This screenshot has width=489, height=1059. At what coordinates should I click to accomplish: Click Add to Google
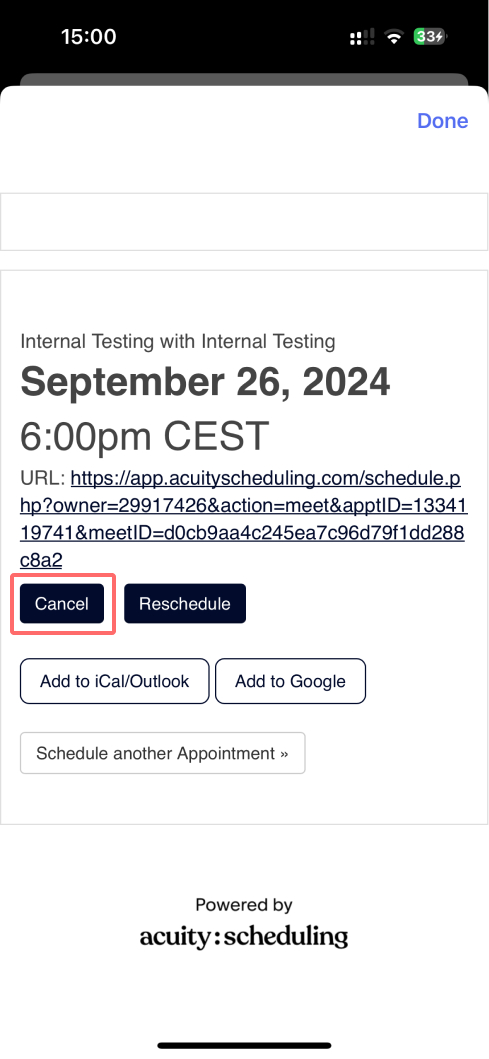[x=290, y=681]
